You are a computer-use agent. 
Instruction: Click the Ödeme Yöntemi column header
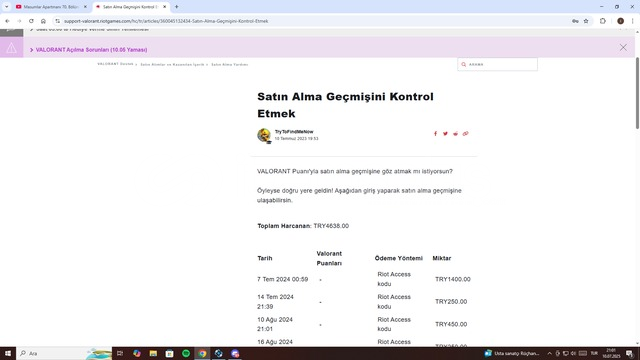(x=399, y=258)
